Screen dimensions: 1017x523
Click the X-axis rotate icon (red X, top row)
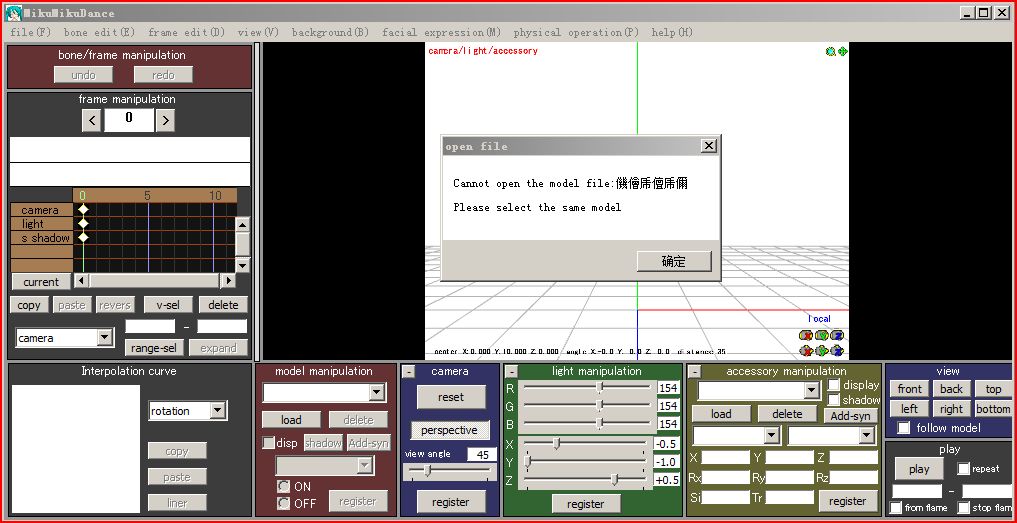click(x=806, y=335)
